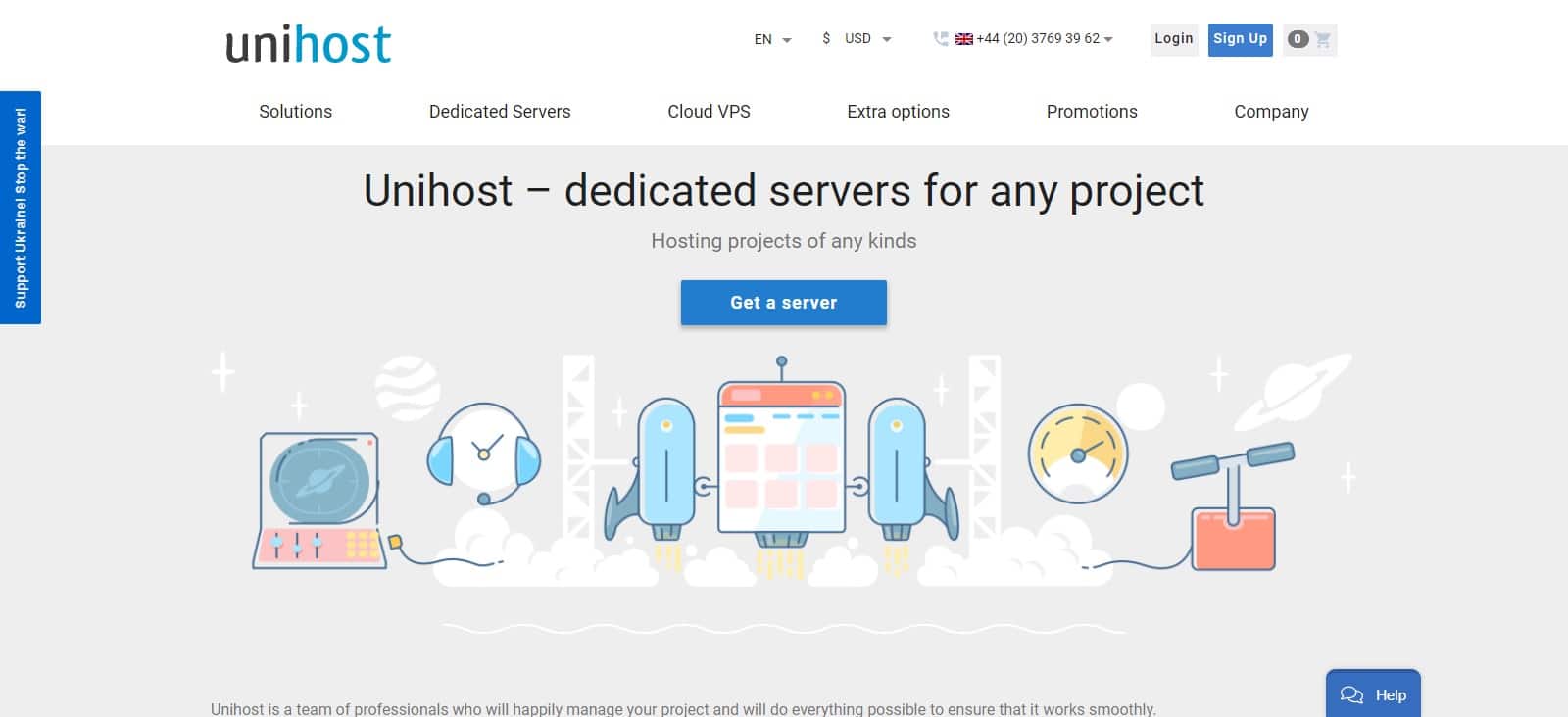Click the UK flag icon
Image resolution: width=1568 pixels, height=717 pixels.
(x=964, y=39)
